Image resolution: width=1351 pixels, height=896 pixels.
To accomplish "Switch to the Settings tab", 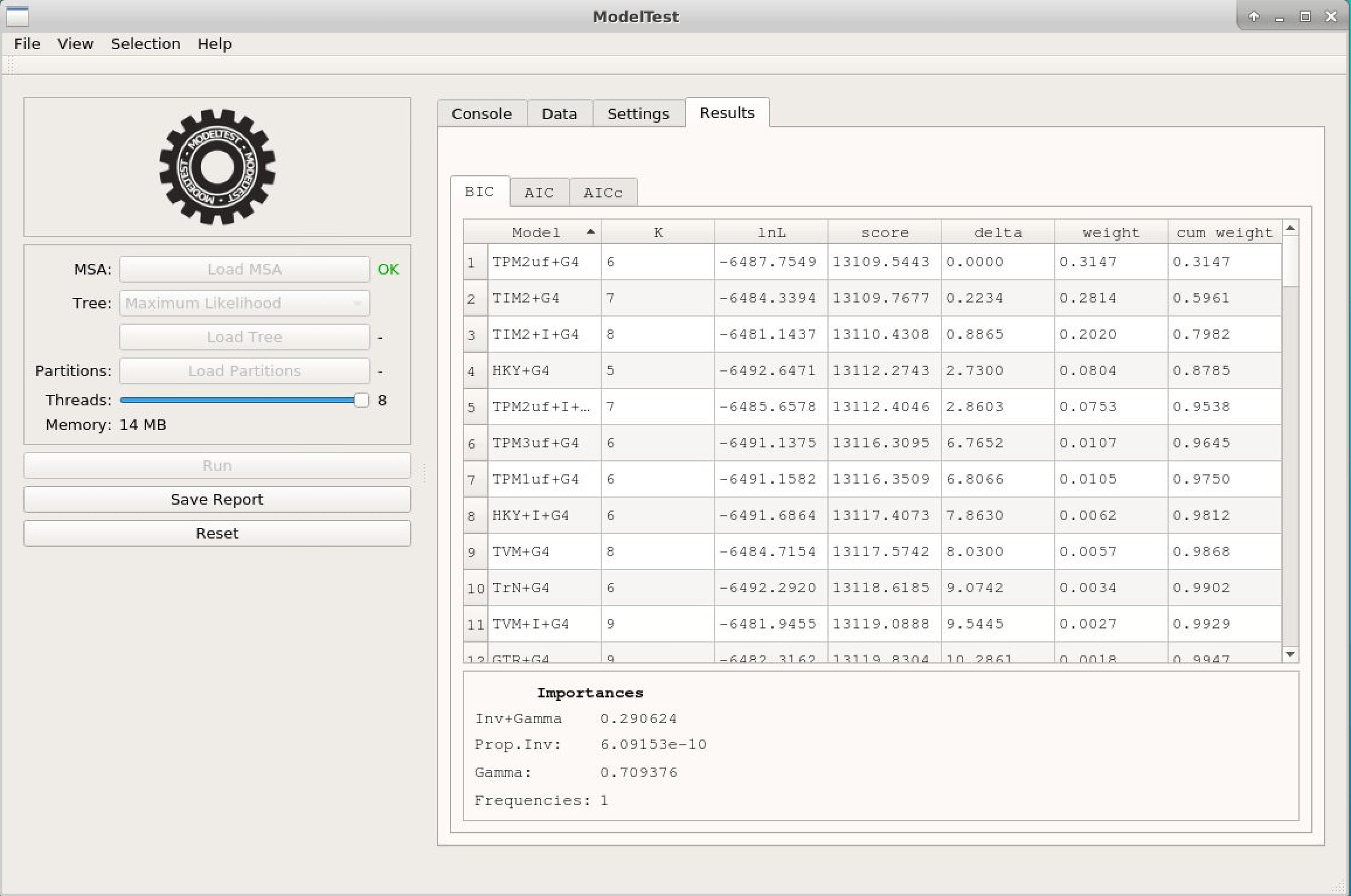I will tap(638, 113).
